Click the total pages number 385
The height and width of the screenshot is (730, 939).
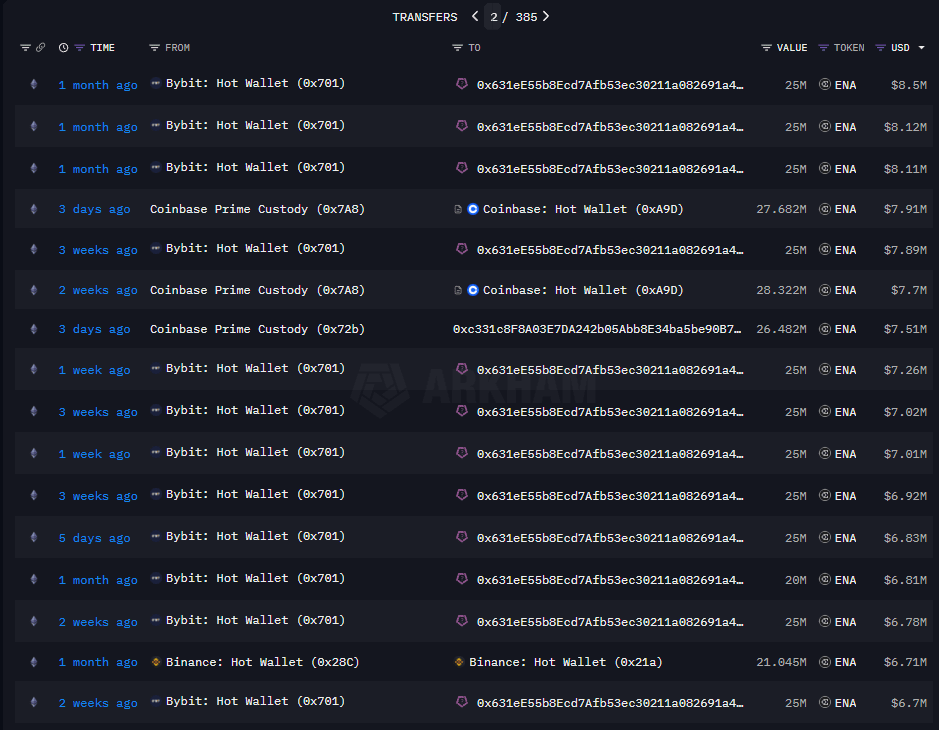(526, 17)
